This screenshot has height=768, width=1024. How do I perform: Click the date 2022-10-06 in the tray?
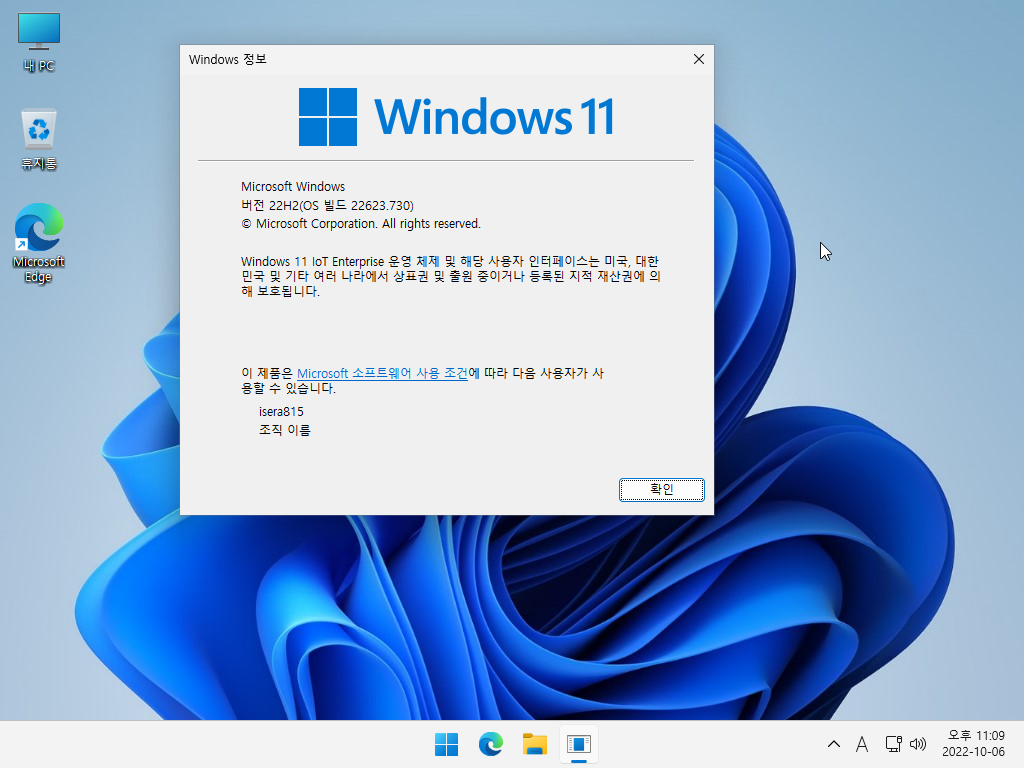[973, 752]
